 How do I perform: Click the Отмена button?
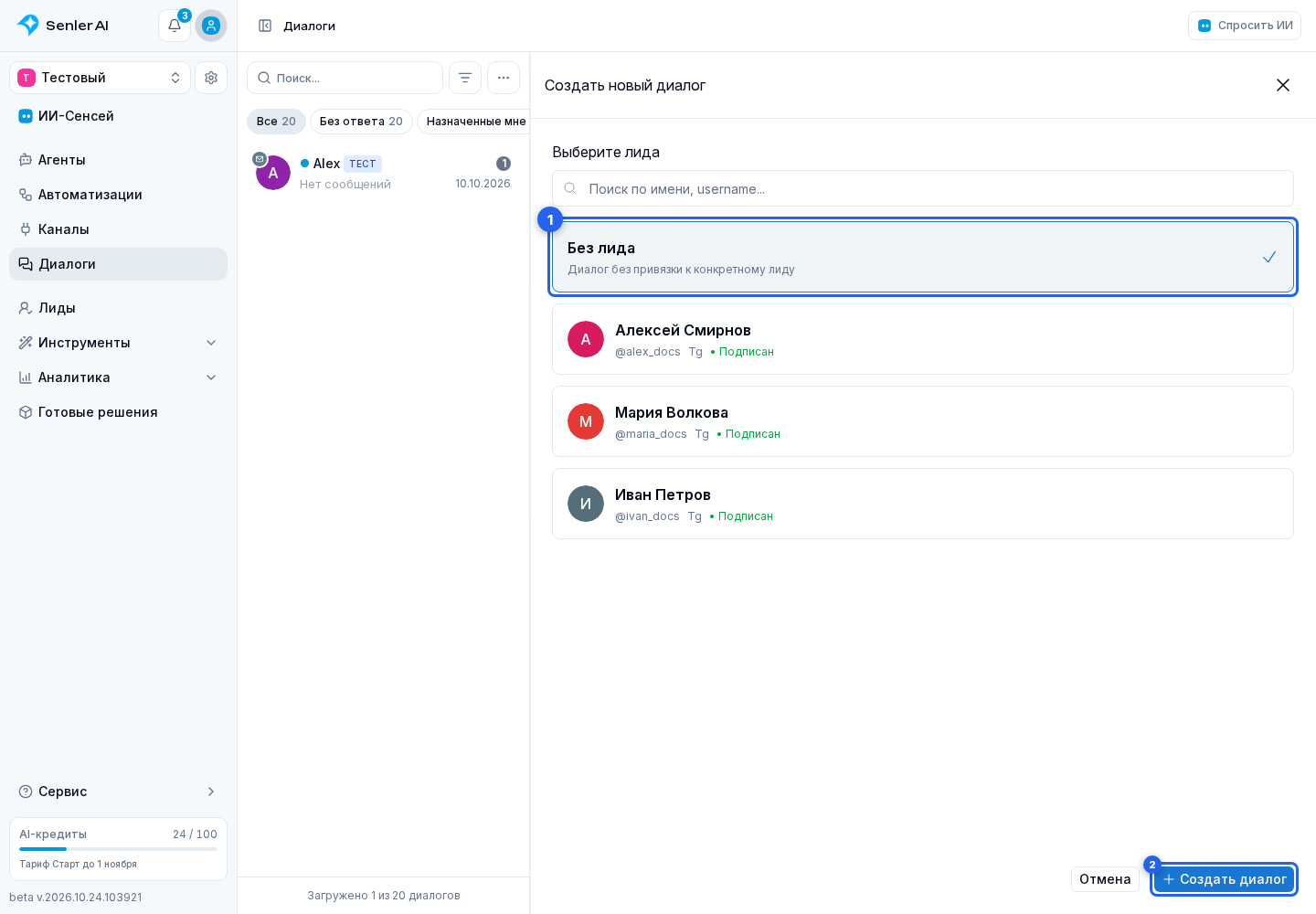(x=1105, y=879)
